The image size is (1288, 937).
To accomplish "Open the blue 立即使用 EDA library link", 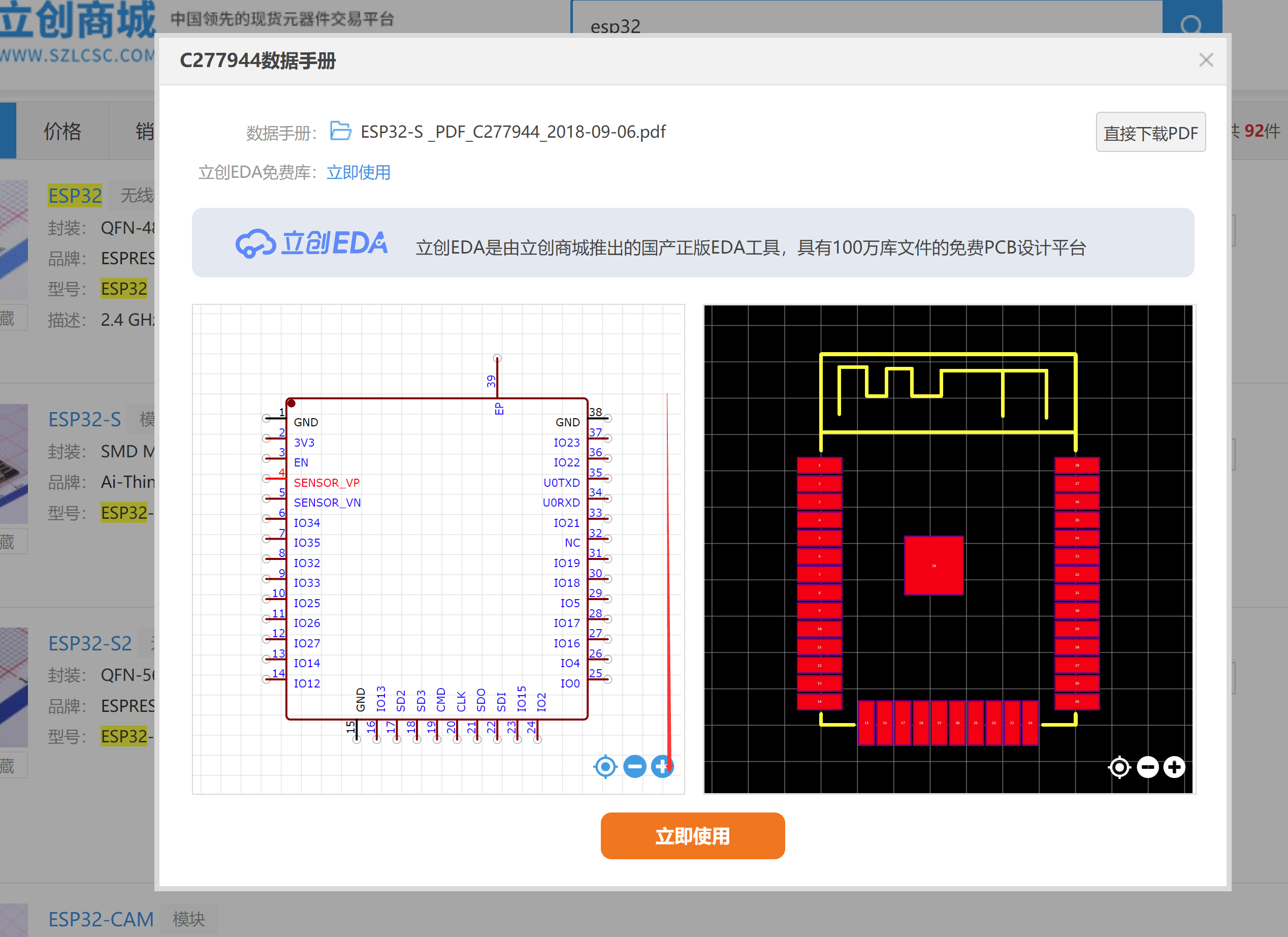I will 359,172.
